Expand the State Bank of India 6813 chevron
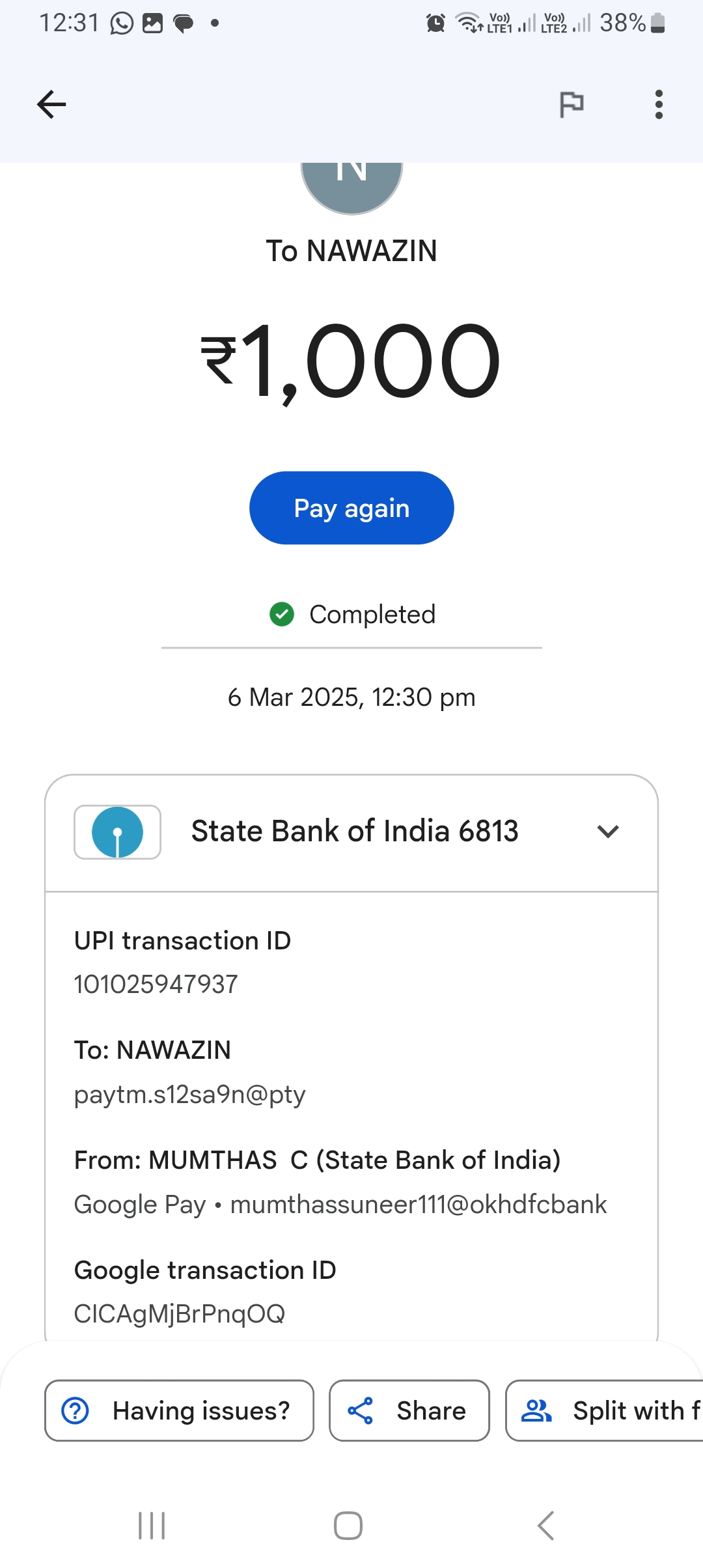Image resolution: width=703 pixels, height=1568 pixels. [x=608, y=832]
